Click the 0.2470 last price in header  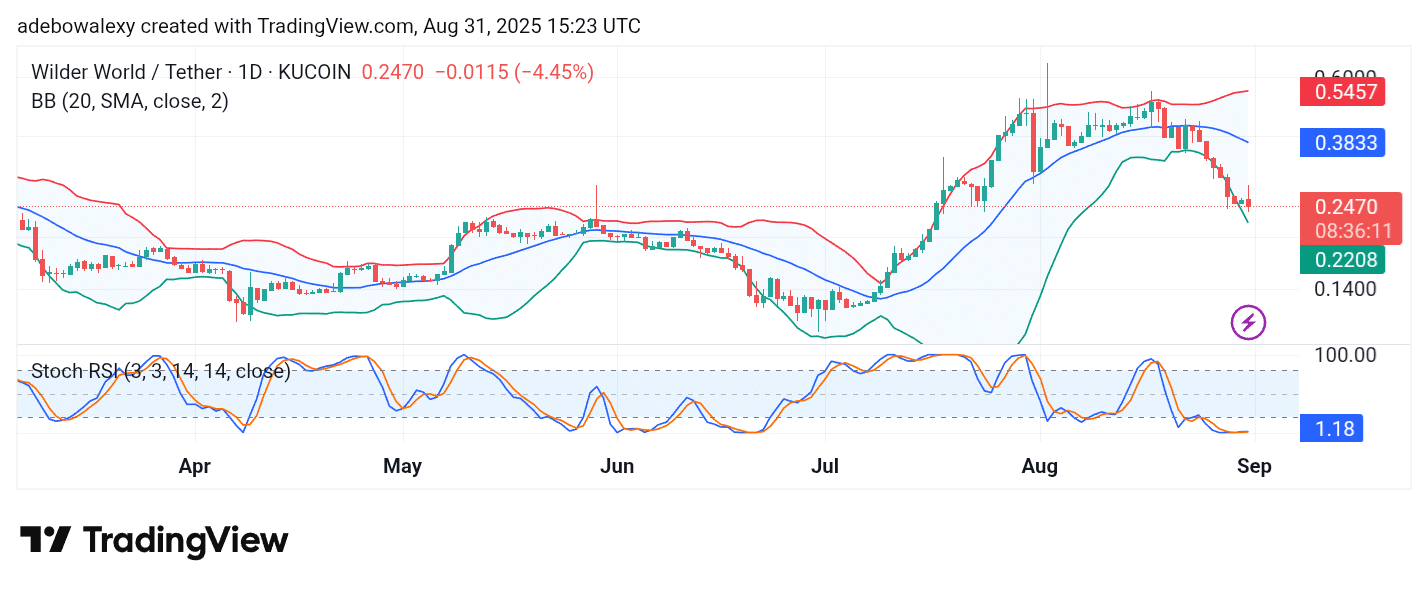tap(393, 72)
